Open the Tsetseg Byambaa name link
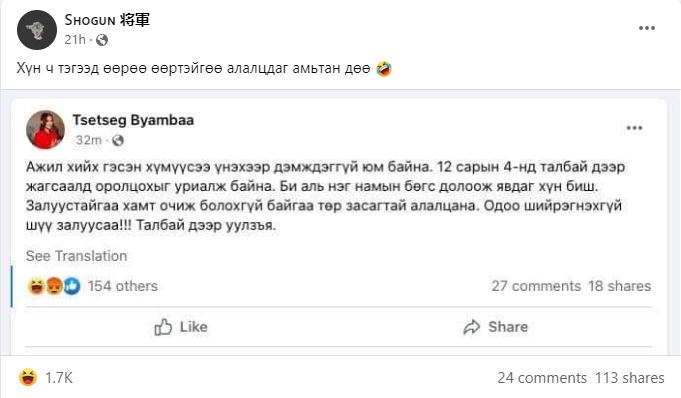The width and height of the screenshot is (681, 398). [x=133, y=120]
